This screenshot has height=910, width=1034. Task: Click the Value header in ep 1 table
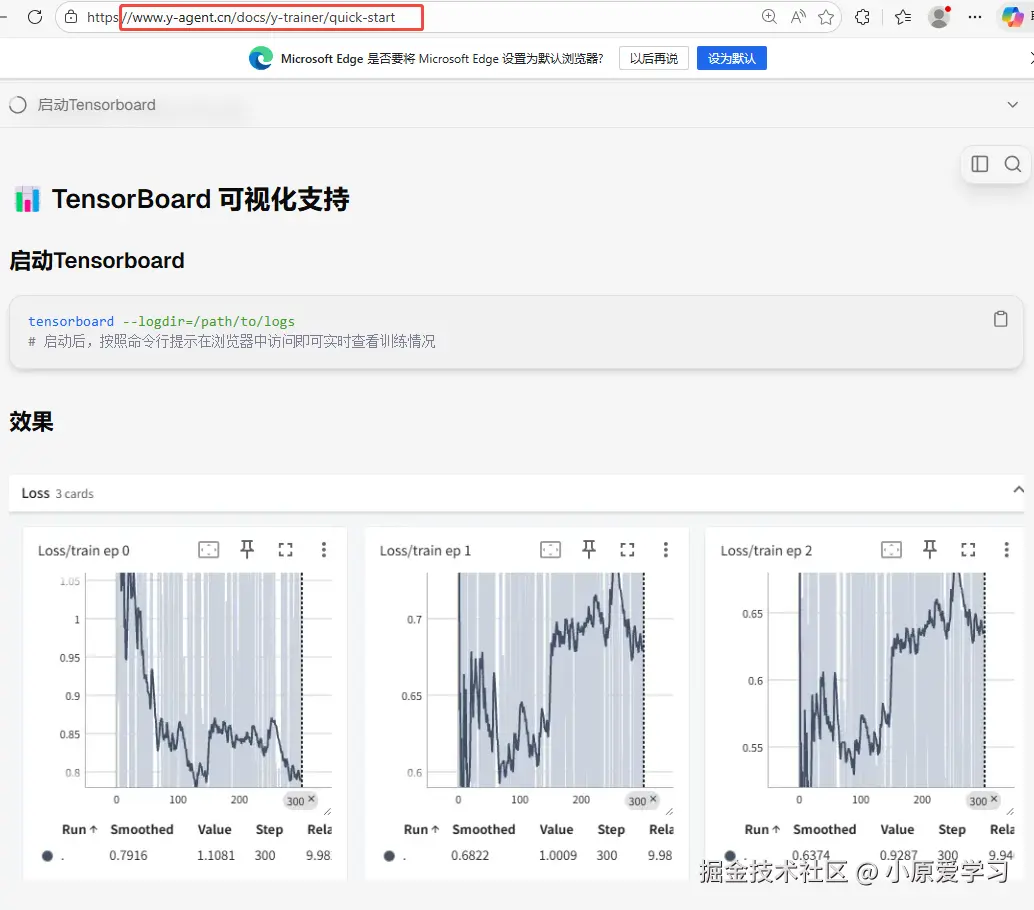coord(557,830)
